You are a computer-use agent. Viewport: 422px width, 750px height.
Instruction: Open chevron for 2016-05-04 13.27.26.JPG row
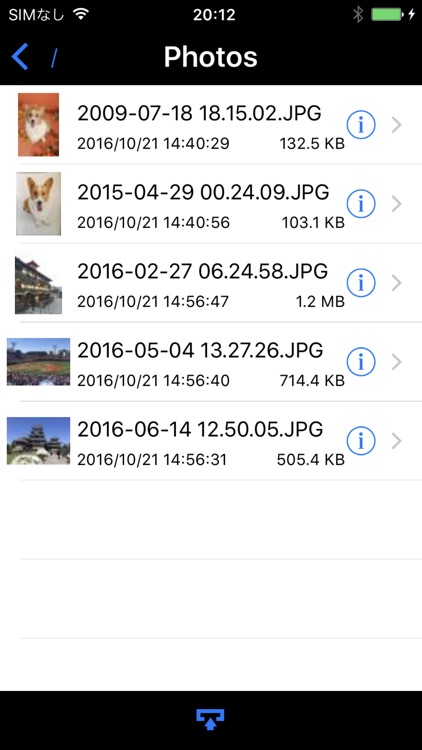pos(396,362)
